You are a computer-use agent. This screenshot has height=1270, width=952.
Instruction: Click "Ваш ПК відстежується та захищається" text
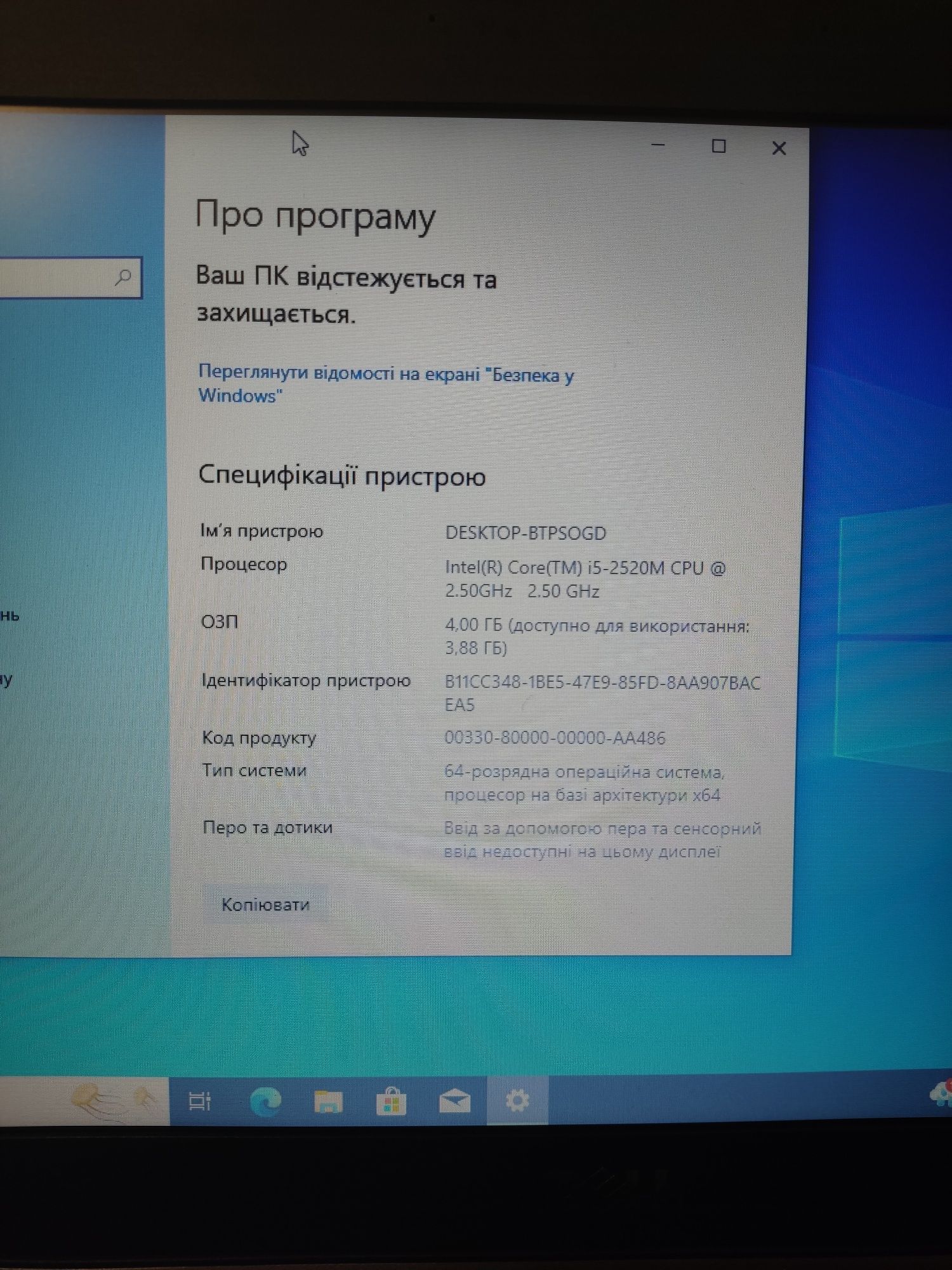click(347, 295)
